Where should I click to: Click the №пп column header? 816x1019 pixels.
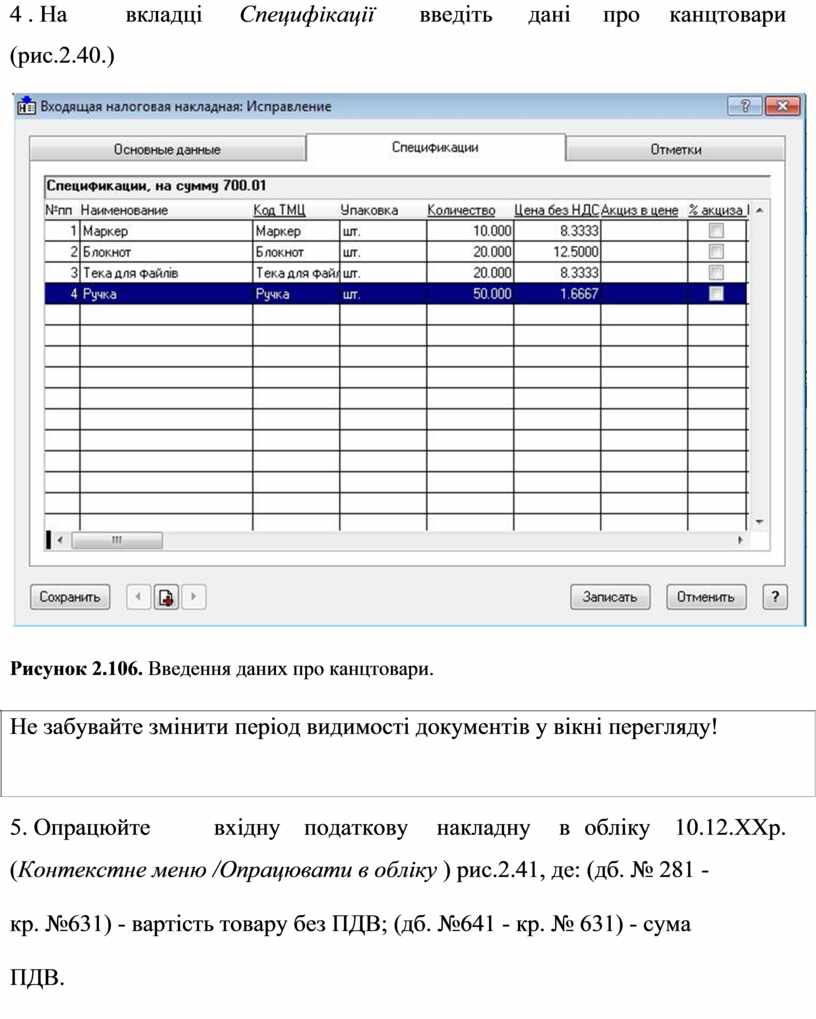[58, 210]
